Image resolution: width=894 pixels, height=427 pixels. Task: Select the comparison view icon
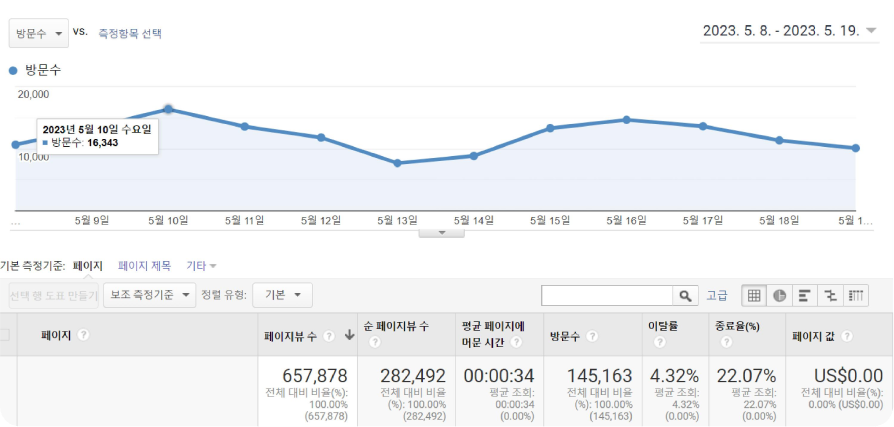point(830,295)
